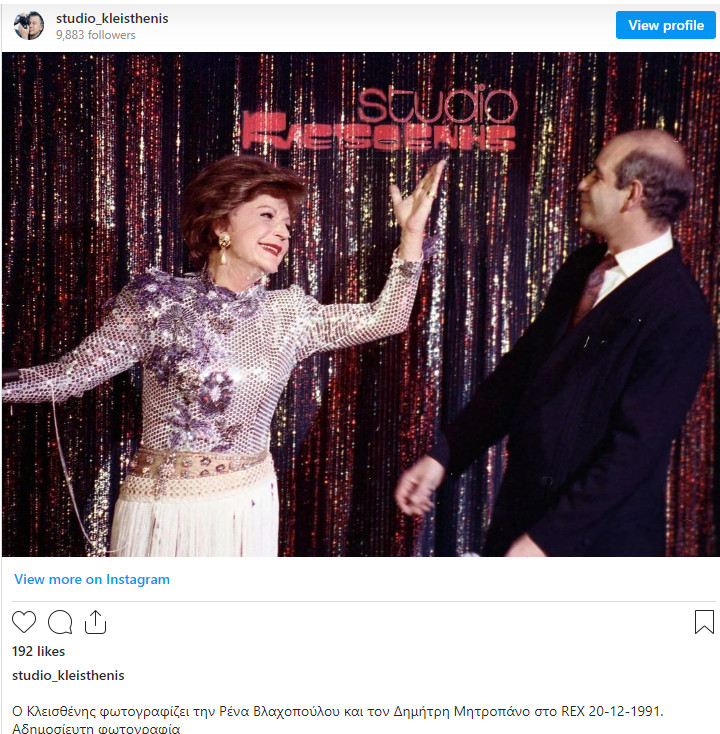Click the Greek caption text under the post
This screenshot has width=720, height=734.
click(338, 720)
